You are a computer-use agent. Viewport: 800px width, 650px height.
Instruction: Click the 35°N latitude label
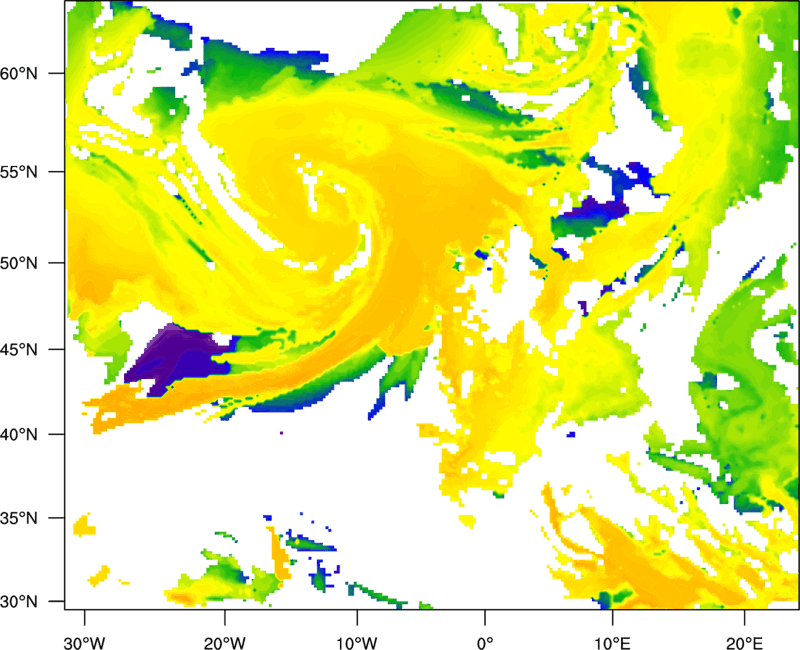tap(19, 518)
